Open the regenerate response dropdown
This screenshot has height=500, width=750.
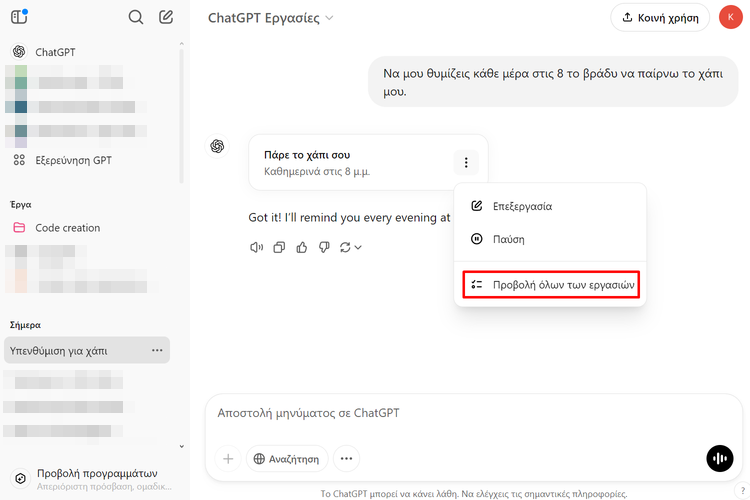351,247
